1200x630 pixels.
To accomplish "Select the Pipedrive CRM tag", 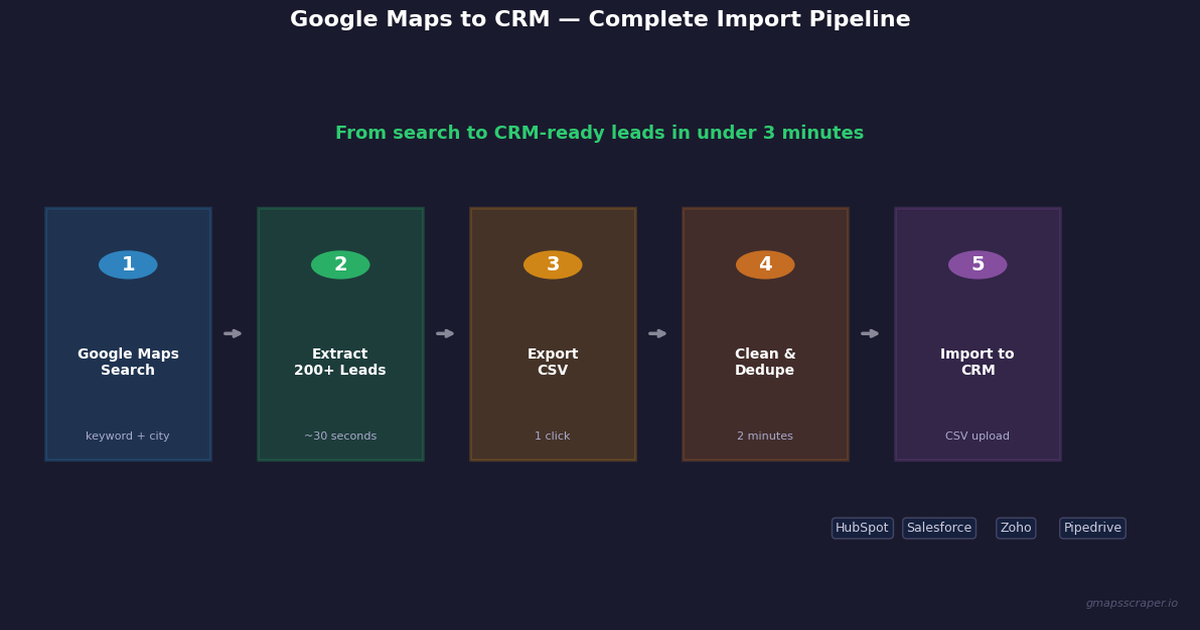I will (x=1092, y=528).
